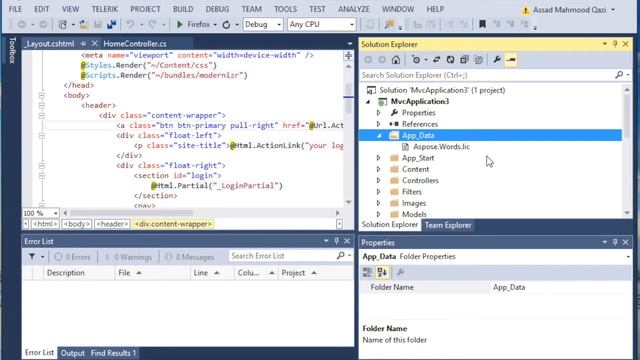
Task: Open the BUILD menu
Action: click(183, 9)
